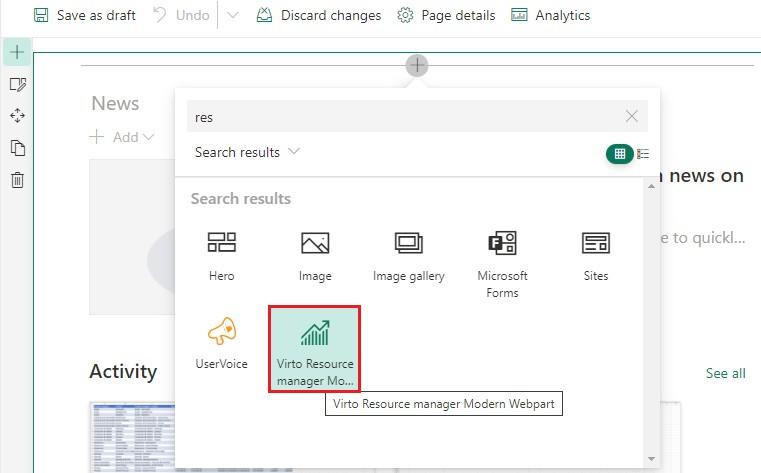This screenshot has width=761, height=473.
Task: Select the Image web part
Action: tap(315, 257)
